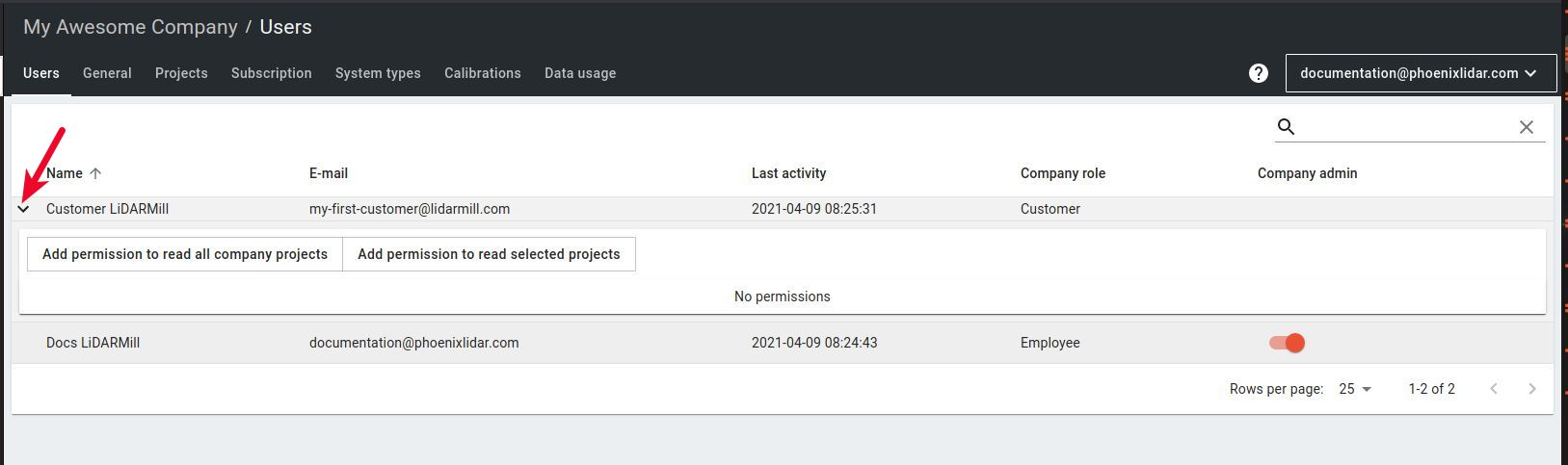Open the Projects tab
Image resolution: width=1568 pixels, height=465 pixels.
[x=181, y=73]
